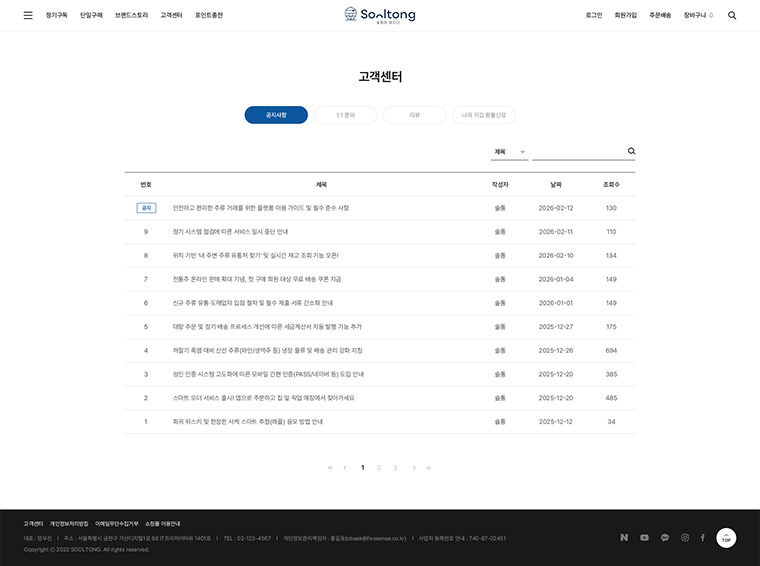
Task: Go to page 2 of notices
Action: pyautogui.click(x=379, y=468)
